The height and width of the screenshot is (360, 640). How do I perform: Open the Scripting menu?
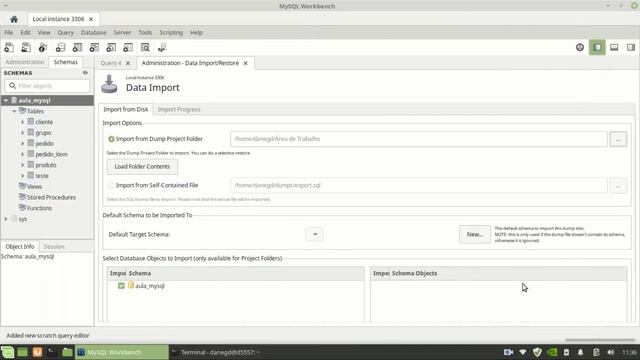click(171, 33)
